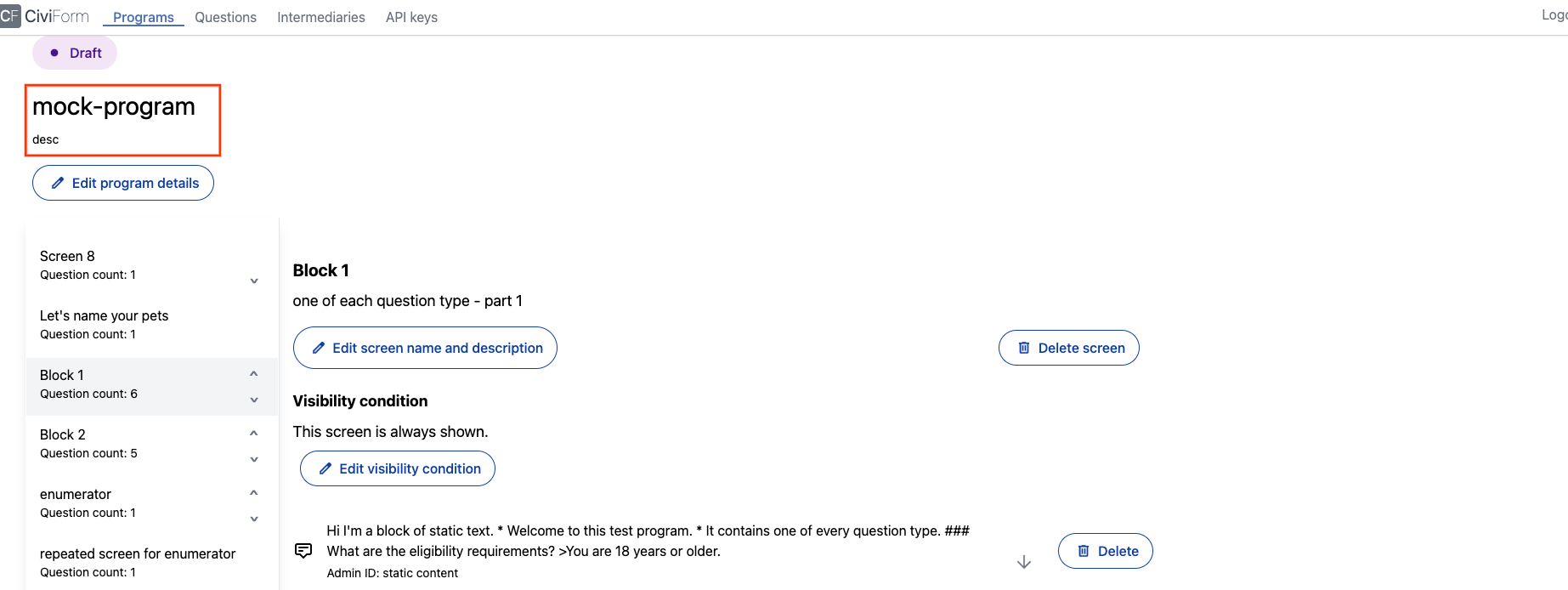Click the up chevron next to Block 2

(x=252, y=432)
